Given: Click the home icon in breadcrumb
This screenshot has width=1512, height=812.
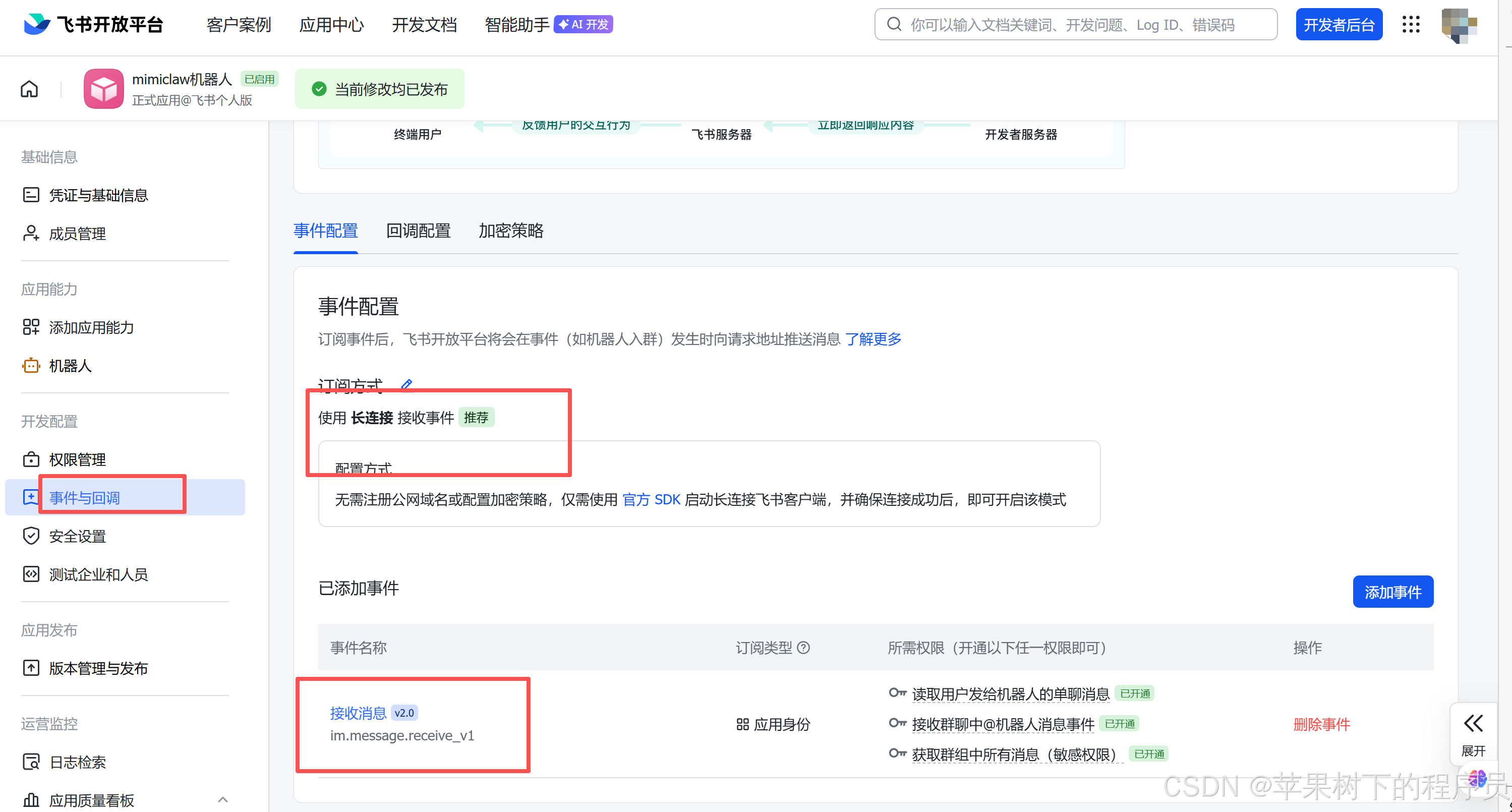Looking at the screenshot, I should [x=29, y=89].
